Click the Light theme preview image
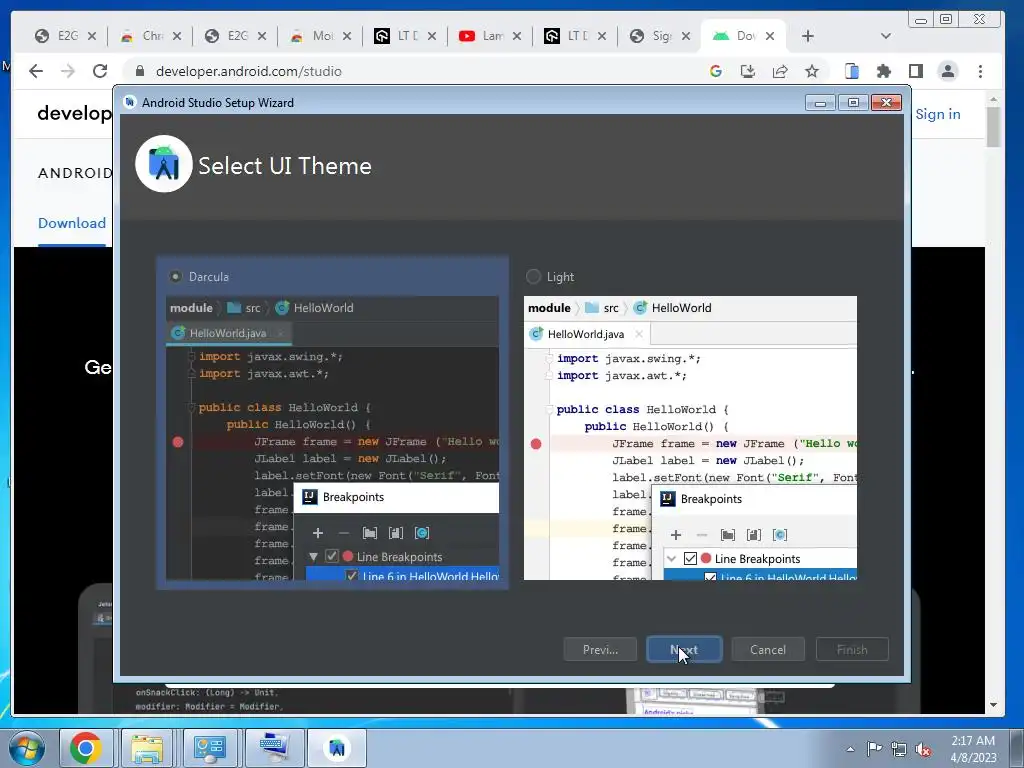The width and height of the screenshot is (1024, 768). (690, 438)
